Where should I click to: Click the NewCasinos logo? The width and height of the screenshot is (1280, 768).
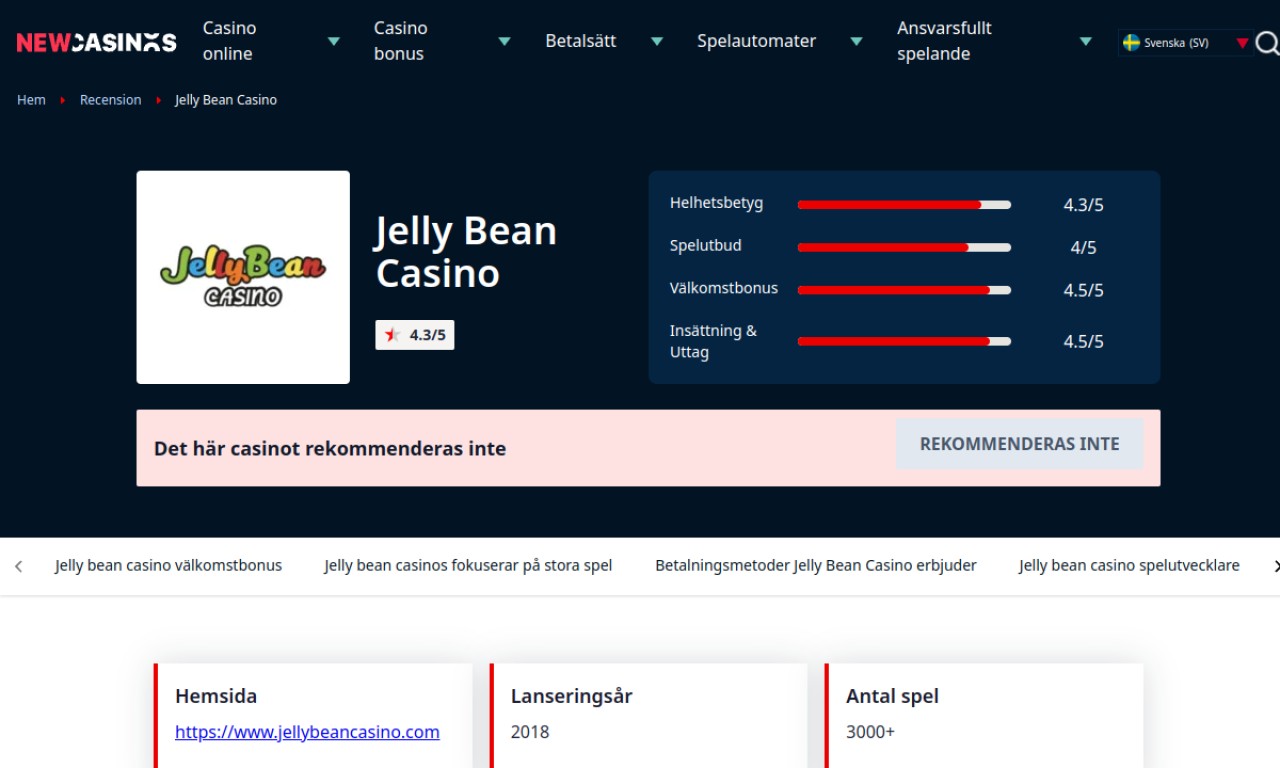pyautogui.click(x=96, y=42)
